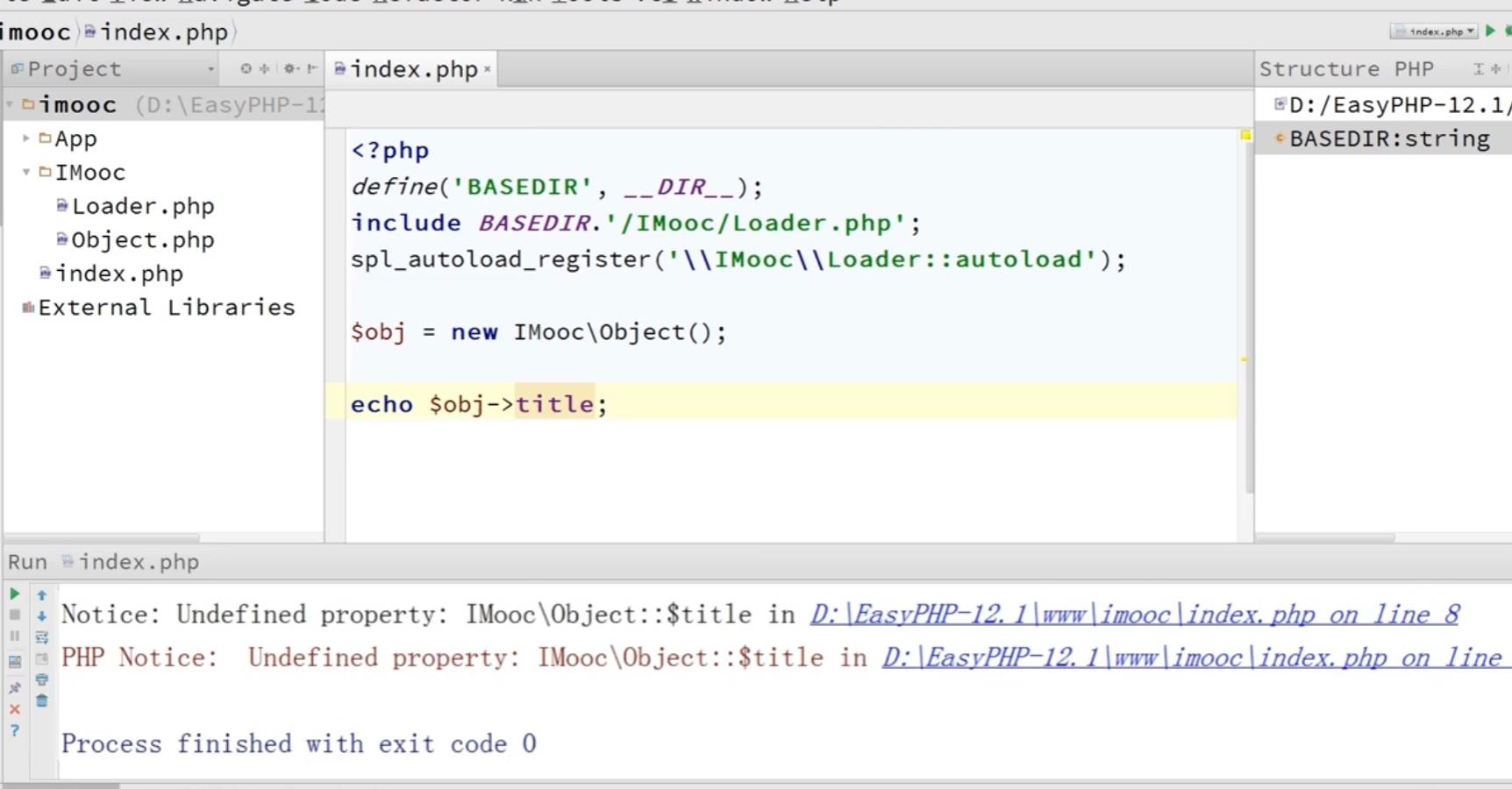Click the Project panel horizontal scrollbar

click(x=101, y=537)
